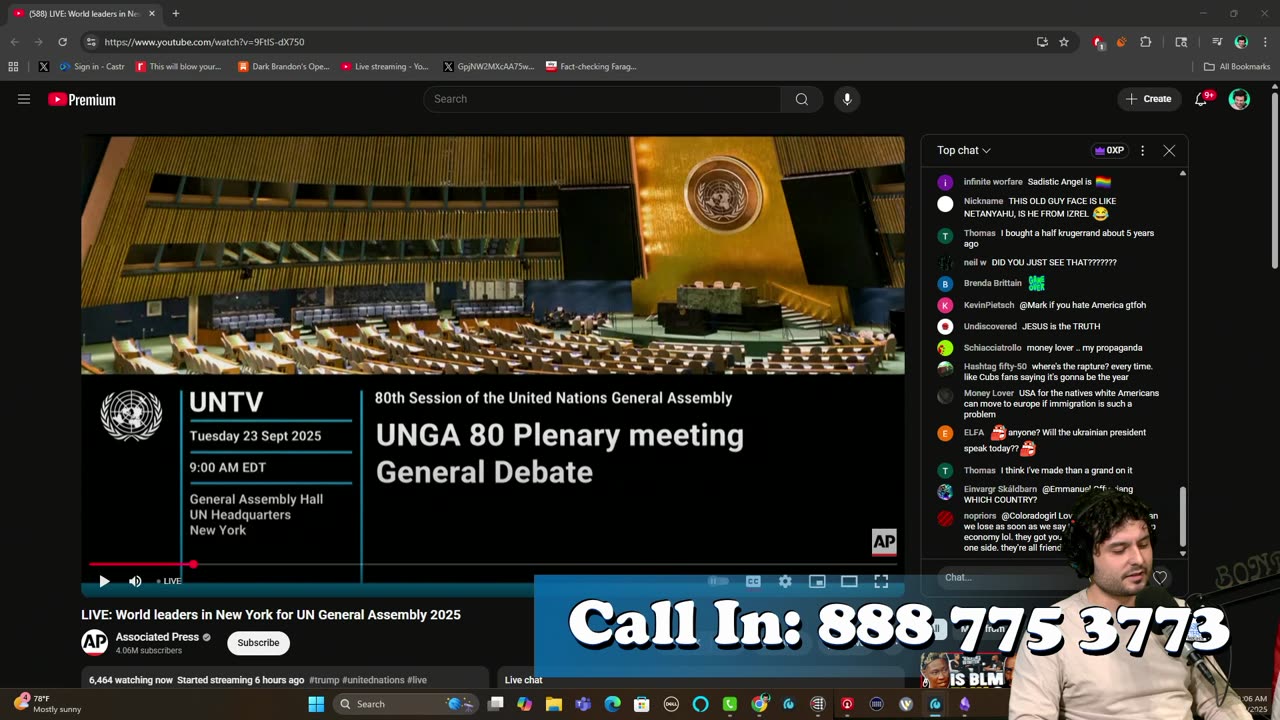The image size is (1280, 720).
Task: Open a new browser tab
Action: (176, 13)
